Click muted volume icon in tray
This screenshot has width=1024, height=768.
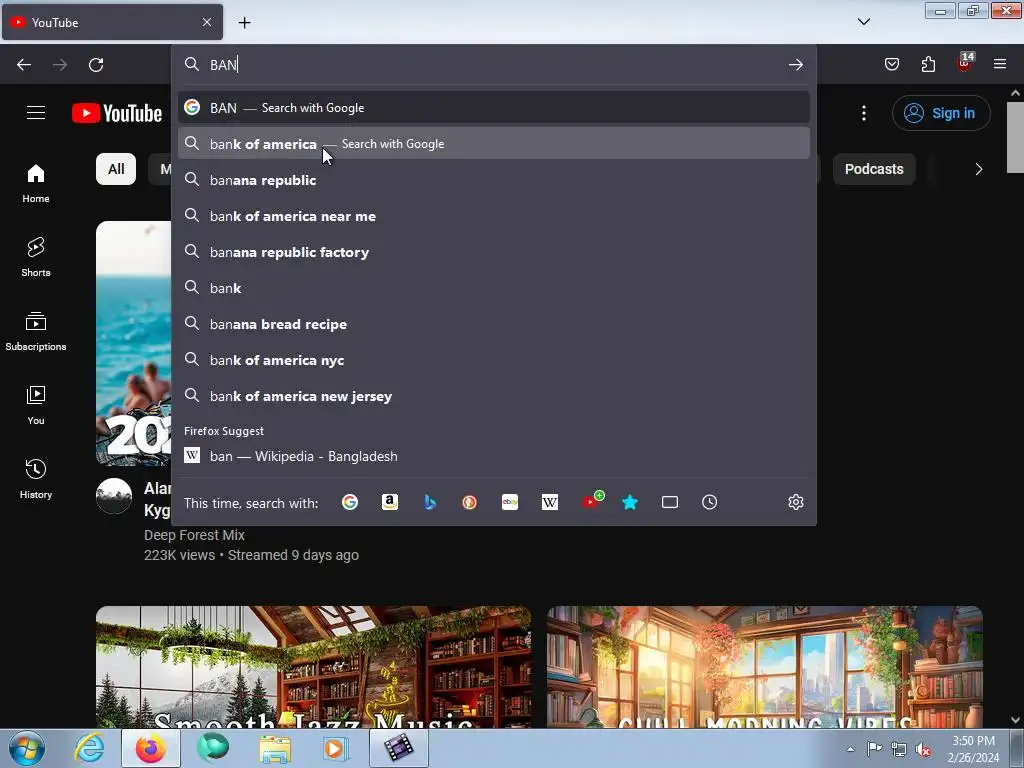pyautogui.click(x=923, y=749)
